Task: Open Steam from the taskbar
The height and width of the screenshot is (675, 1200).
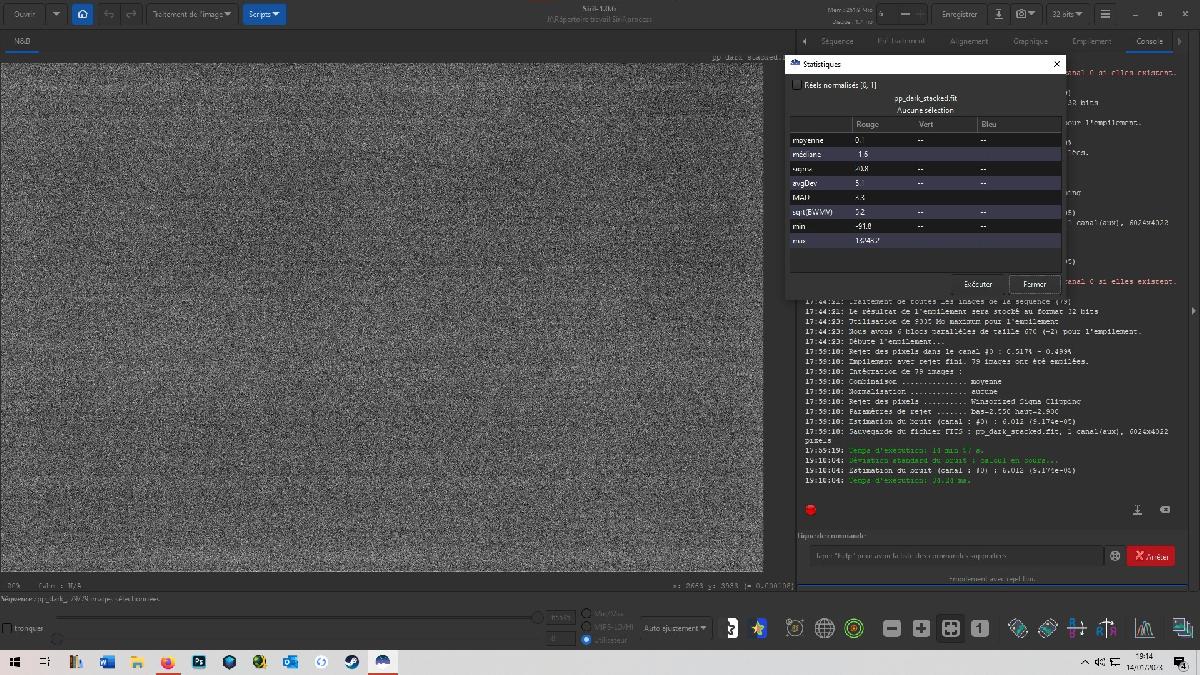Action: point(352,662)
